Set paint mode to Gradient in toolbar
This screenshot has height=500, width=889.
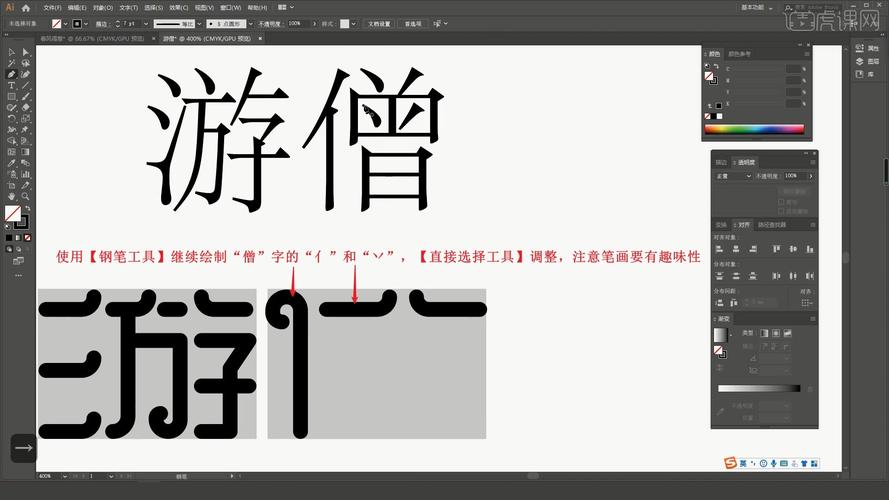18,238
